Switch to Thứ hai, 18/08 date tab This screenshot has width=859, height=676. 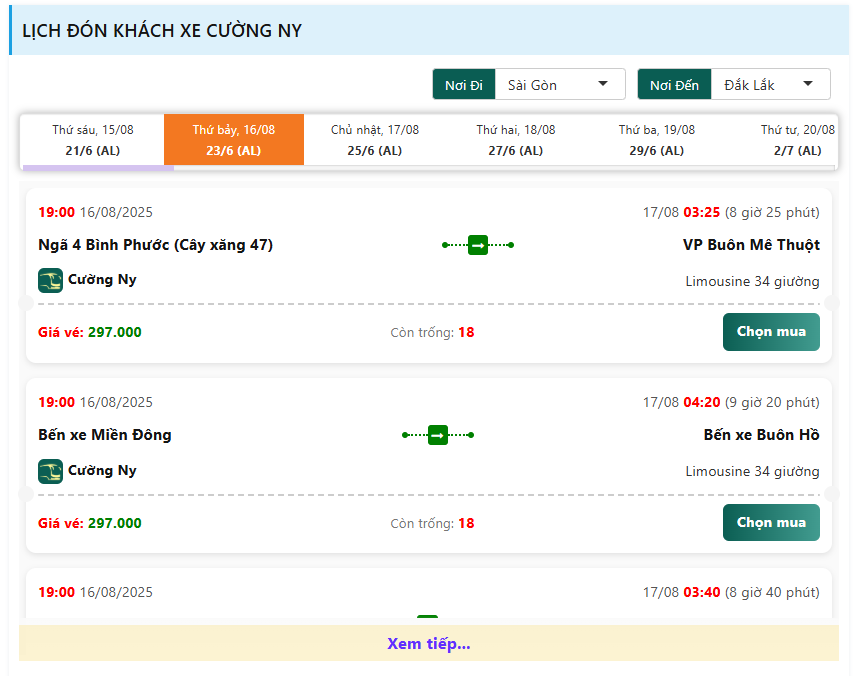click(516, 140)
